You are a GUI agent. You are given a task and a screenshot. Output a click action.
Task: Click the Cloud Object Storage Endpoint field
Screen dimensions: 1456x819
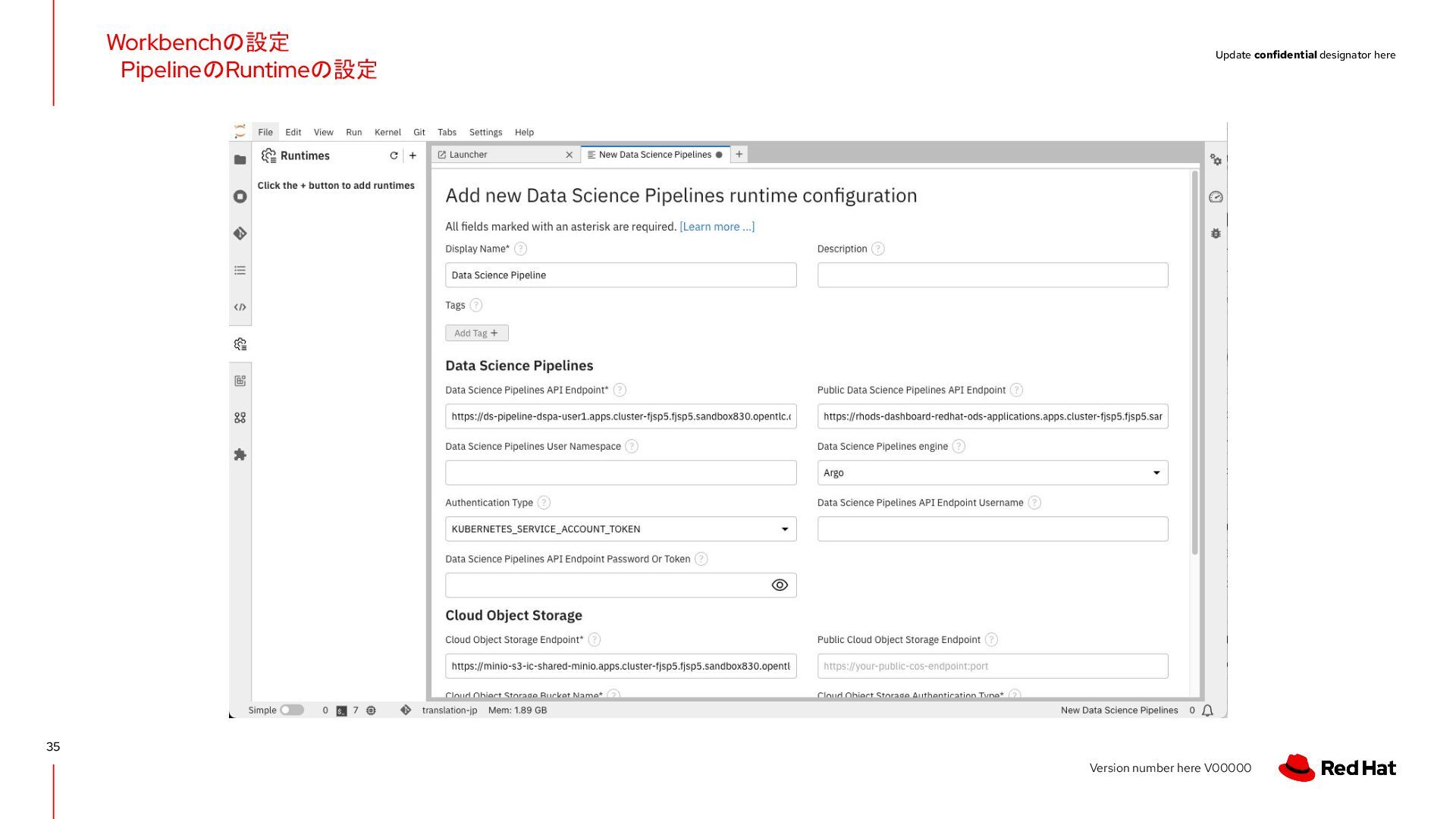(620, 667)
